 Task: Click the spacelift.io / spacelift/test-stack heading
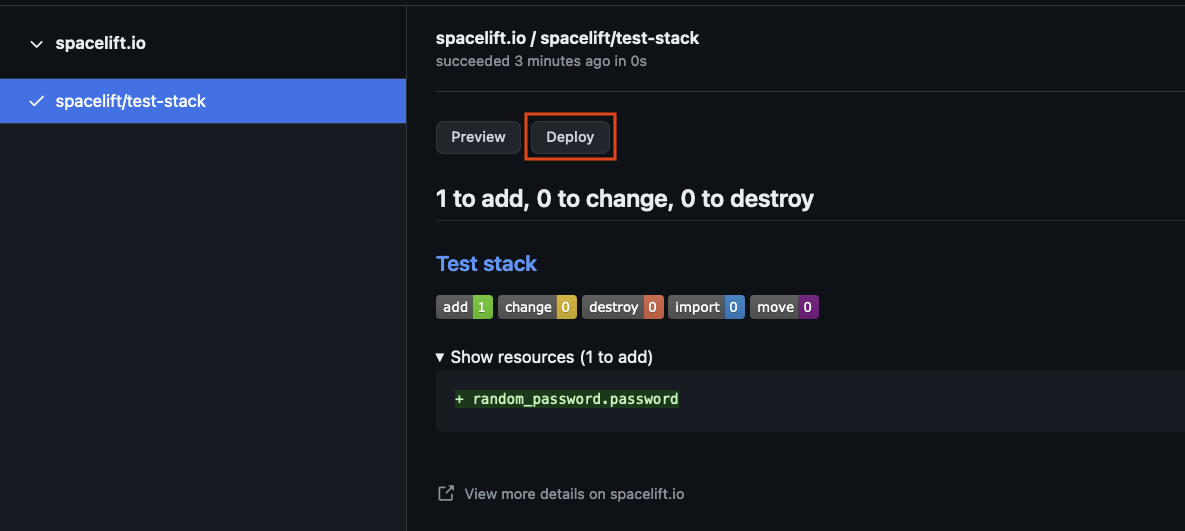pyautogui.click(x=567, y=38)
